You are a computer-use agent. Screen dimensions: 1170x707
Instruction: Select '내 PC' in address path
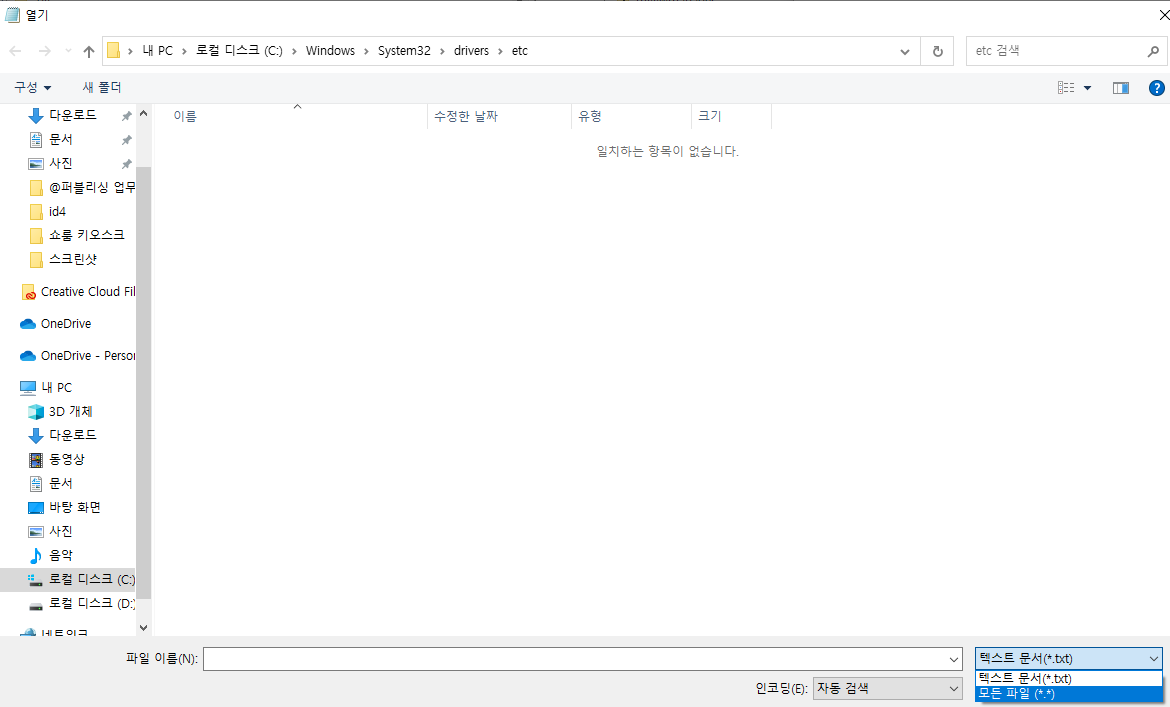157,51
